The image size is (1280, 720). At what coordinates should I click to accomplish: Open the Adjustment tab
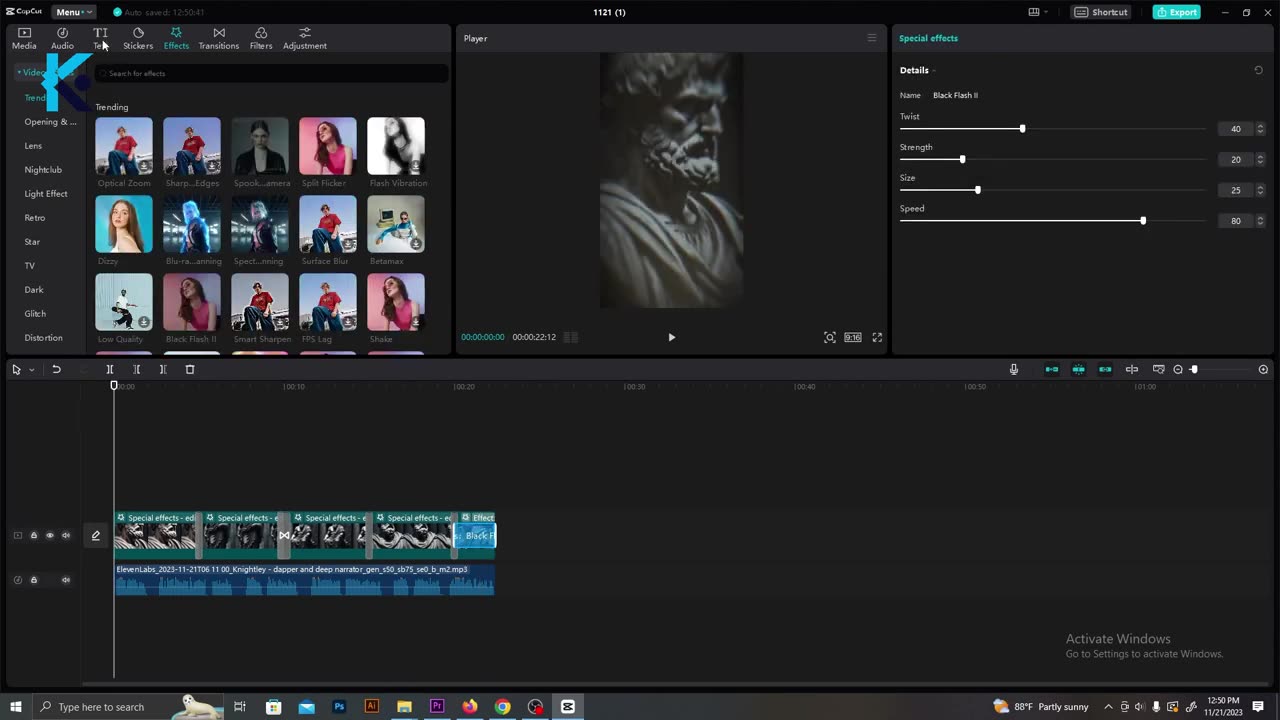pos(305,39)
